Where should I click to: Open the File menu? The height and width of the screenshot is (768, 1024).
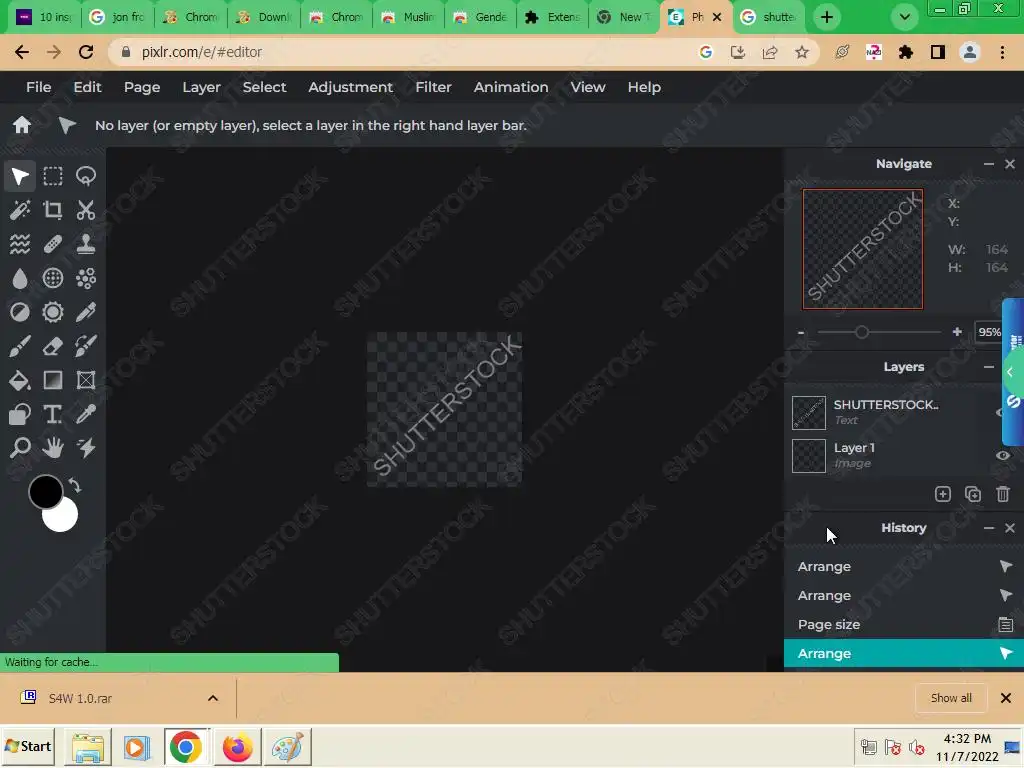(39, 87)
